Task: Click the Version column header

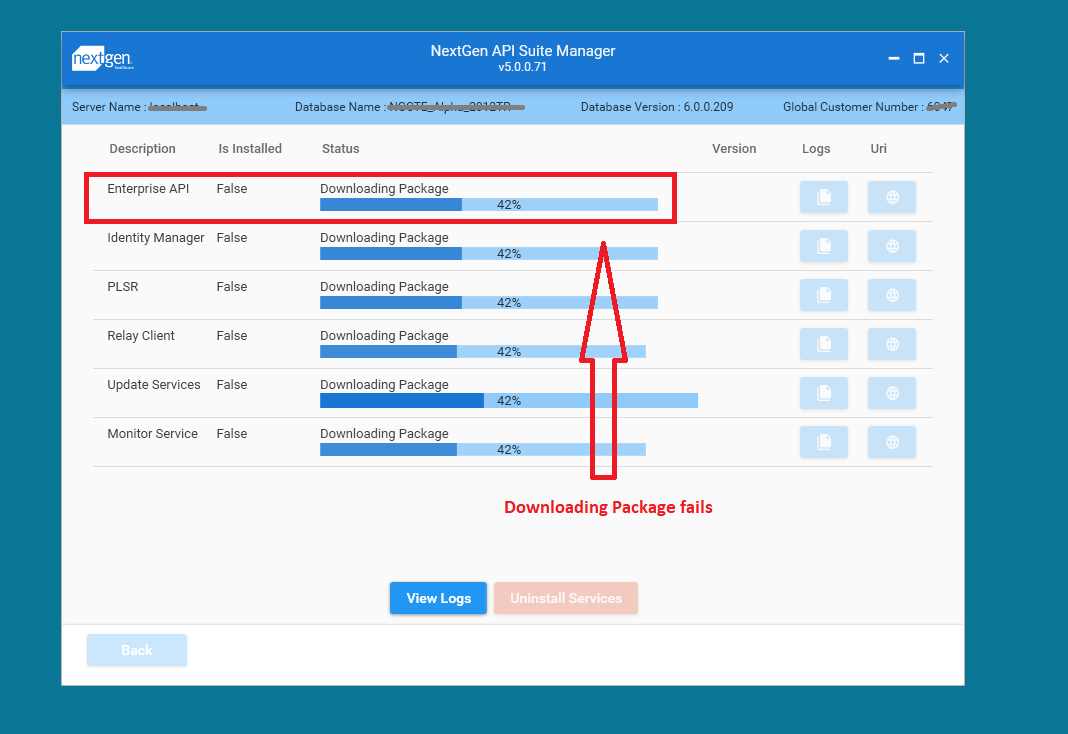Action: coord(734,148)
